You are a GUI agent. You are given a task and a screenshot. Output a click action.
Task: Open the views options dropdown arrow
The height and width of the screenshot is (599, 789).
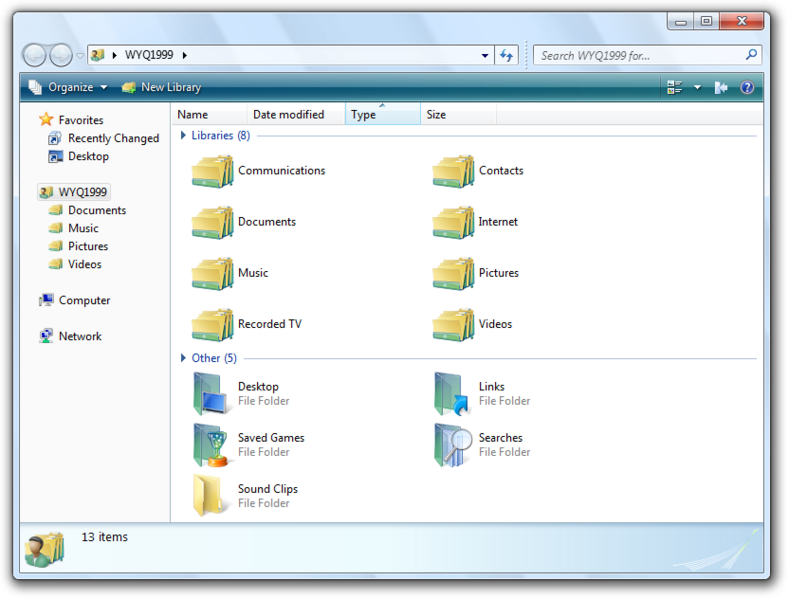point(698,88)
